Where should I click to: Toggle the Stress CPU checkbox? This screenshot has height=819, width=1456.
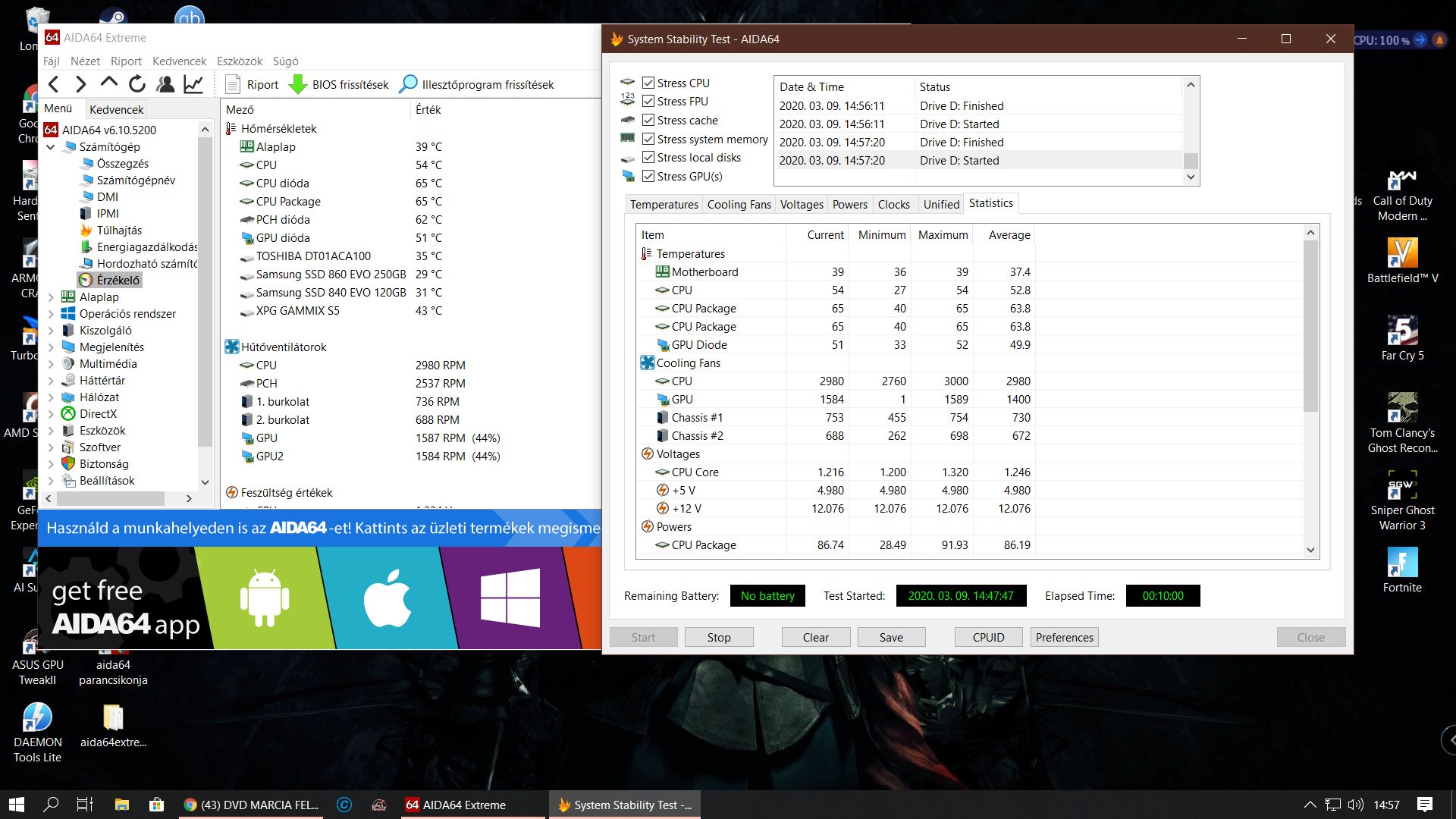[648, 83]
